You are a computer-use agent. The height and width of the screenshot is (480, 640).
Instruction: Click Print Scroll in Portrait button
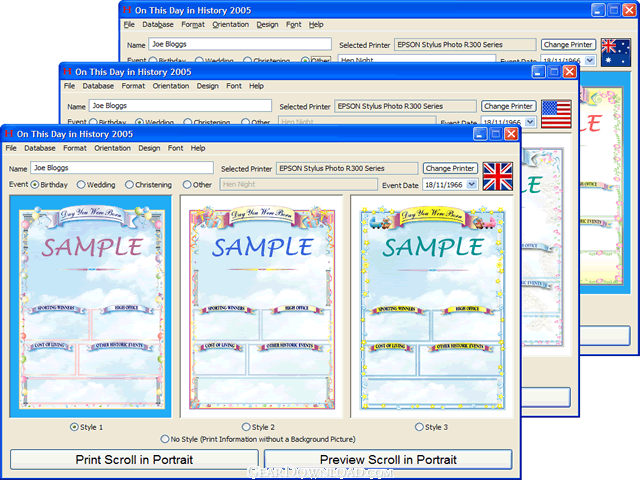click(x=134, y=460)
